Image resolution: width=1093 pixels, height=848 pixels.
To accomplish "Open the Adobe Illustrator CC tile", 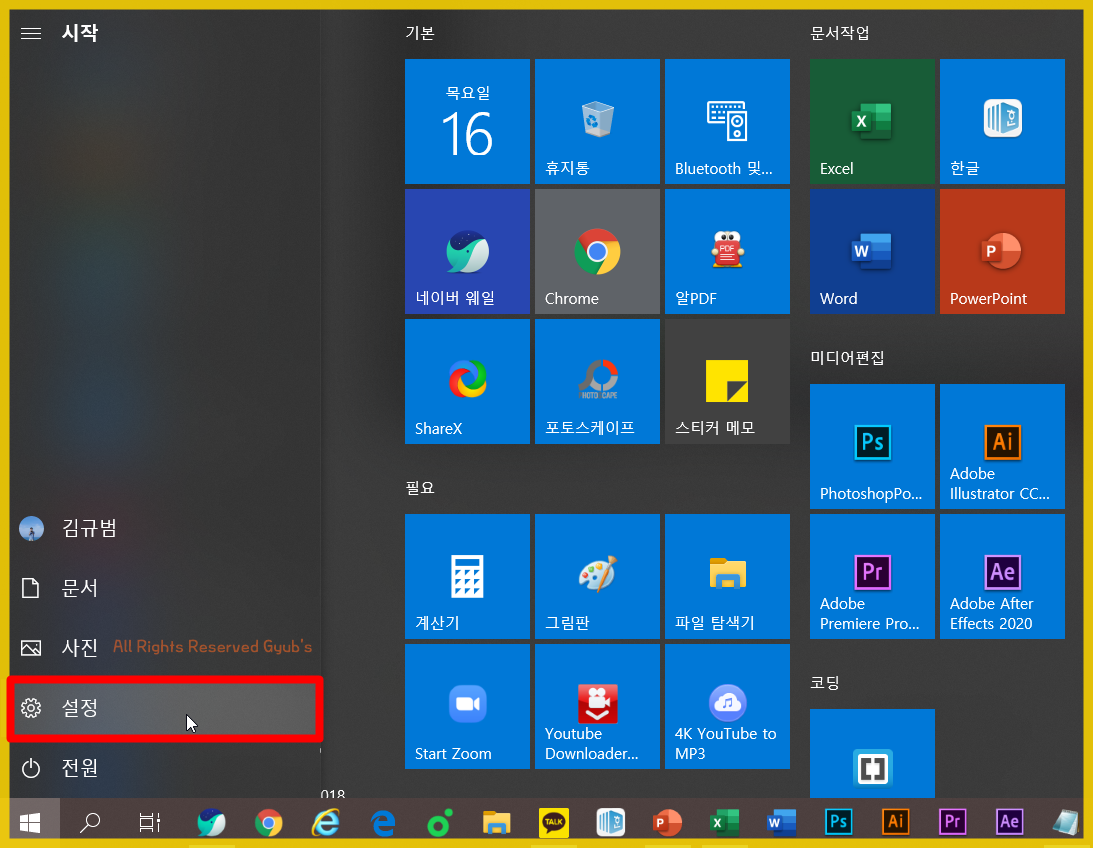I will click(1002, 447).
